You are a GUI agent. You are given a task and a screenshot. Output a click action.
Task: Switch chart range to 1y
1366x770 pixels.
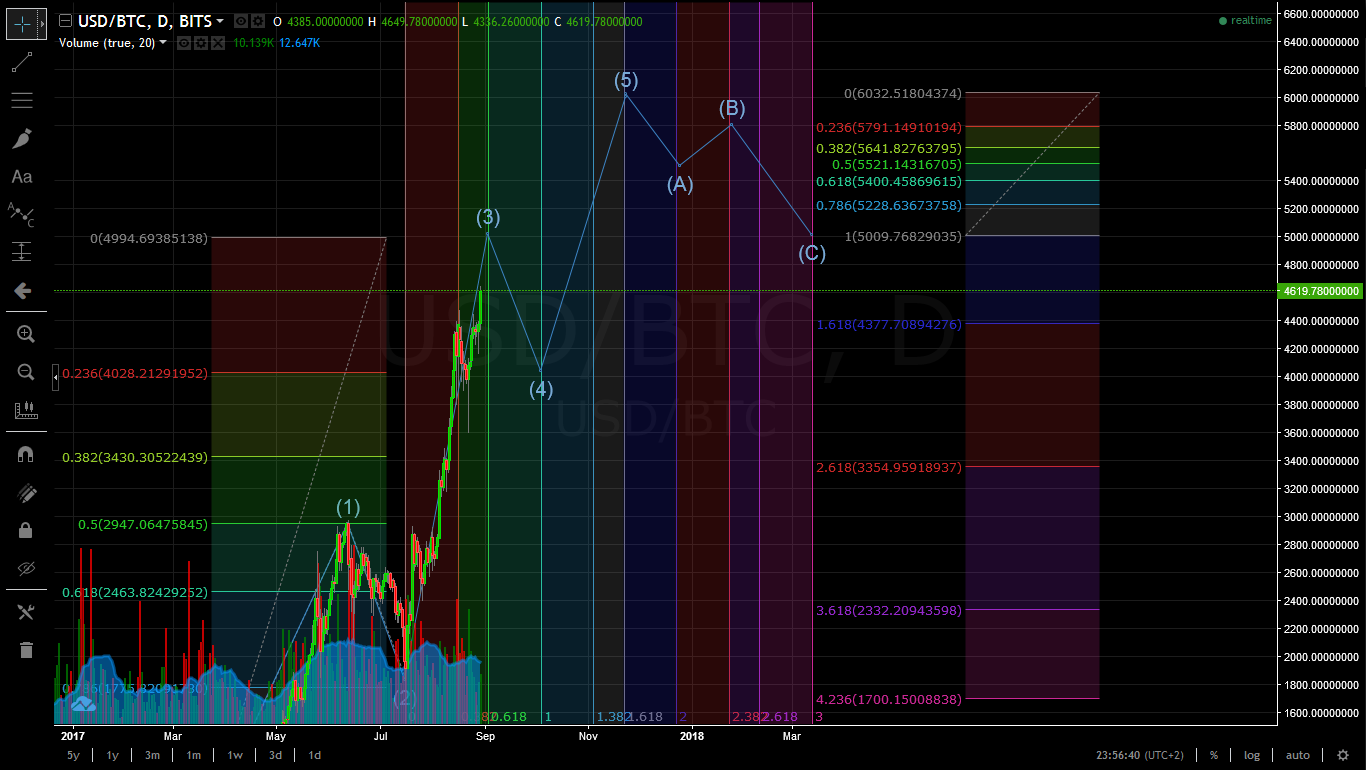coord(112,755)
